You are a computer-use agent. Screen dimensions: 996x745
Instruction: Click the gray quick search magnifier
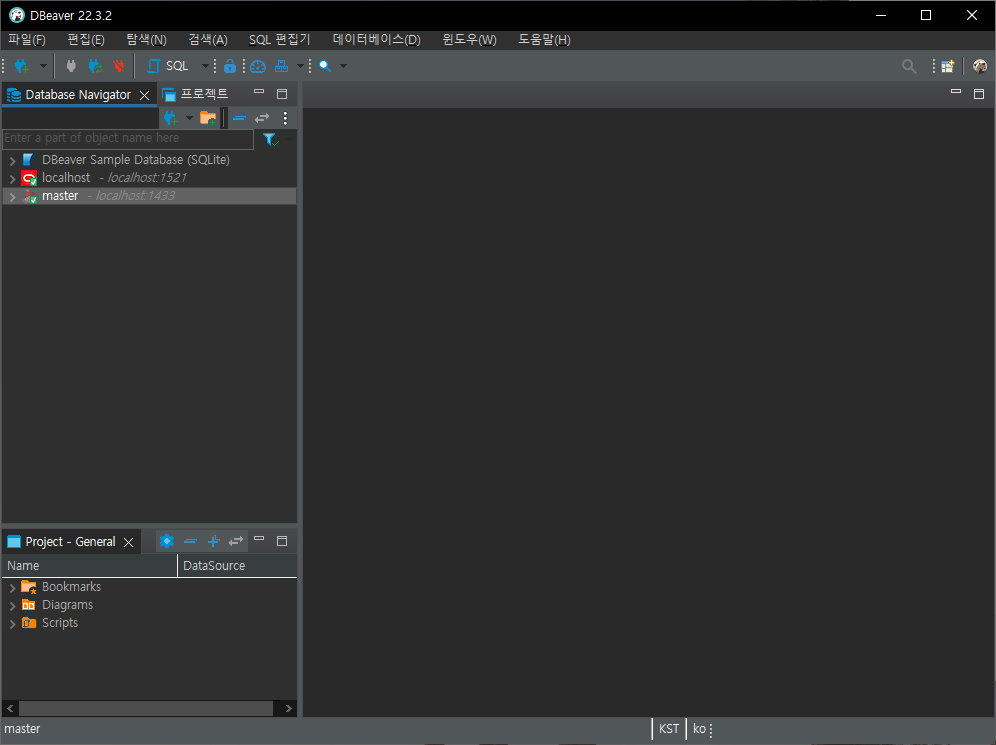(909, 66)
